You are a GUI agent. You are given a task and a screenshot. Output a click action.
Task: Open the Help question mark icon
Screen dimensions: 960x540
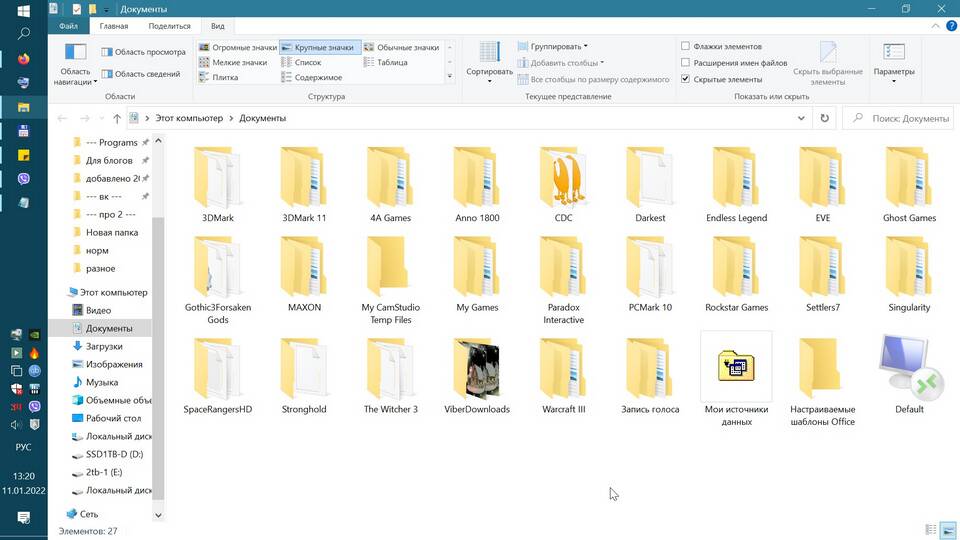pos(951,26)
